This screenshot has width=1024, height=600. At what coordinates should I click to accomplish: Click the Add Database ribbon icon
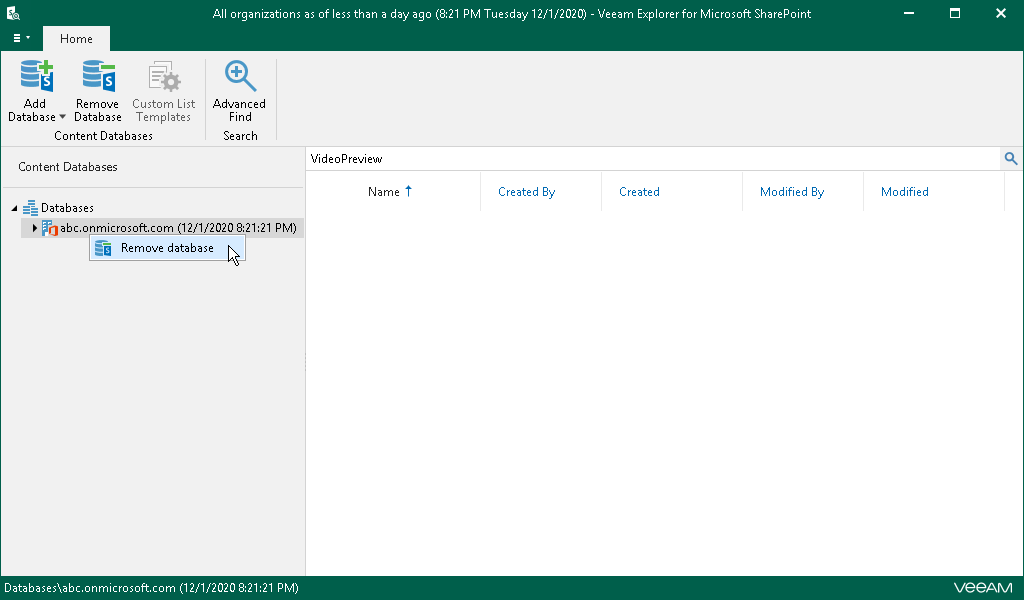(x=36, y=76)
